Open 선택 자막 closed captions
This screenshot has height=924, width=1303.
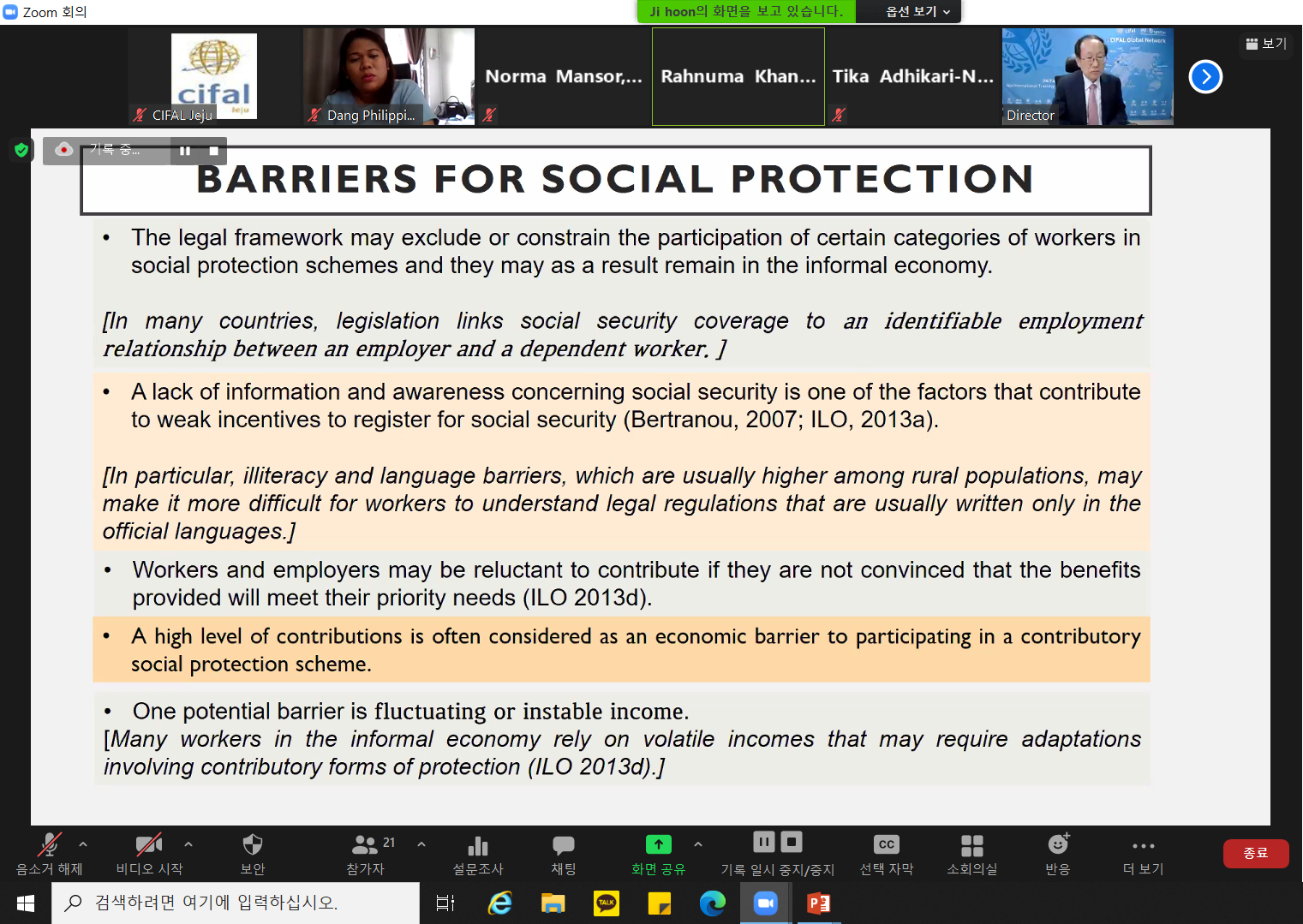[x=887, y=854]
